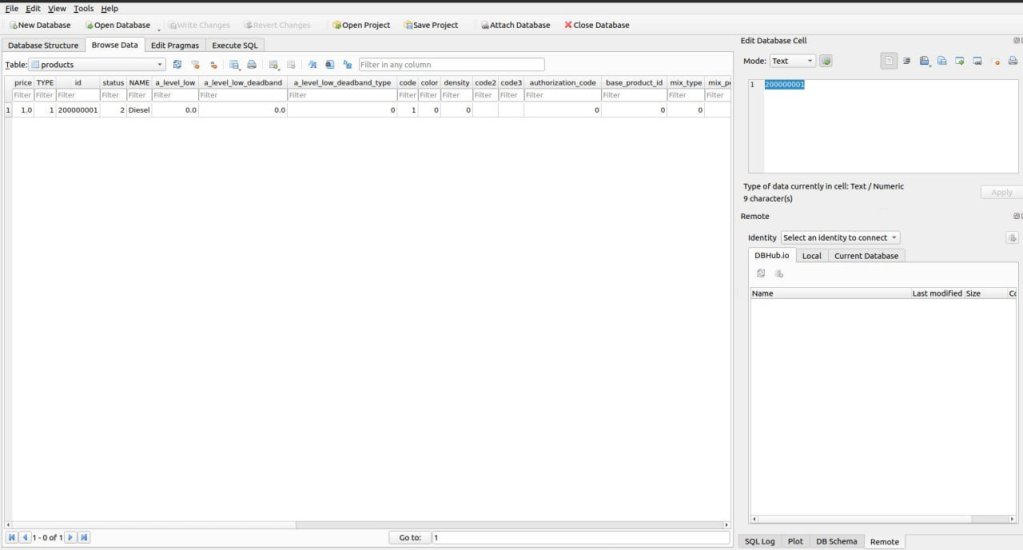Click the insert new record icon
This screenshot has height=550, width=1023.
273,64
